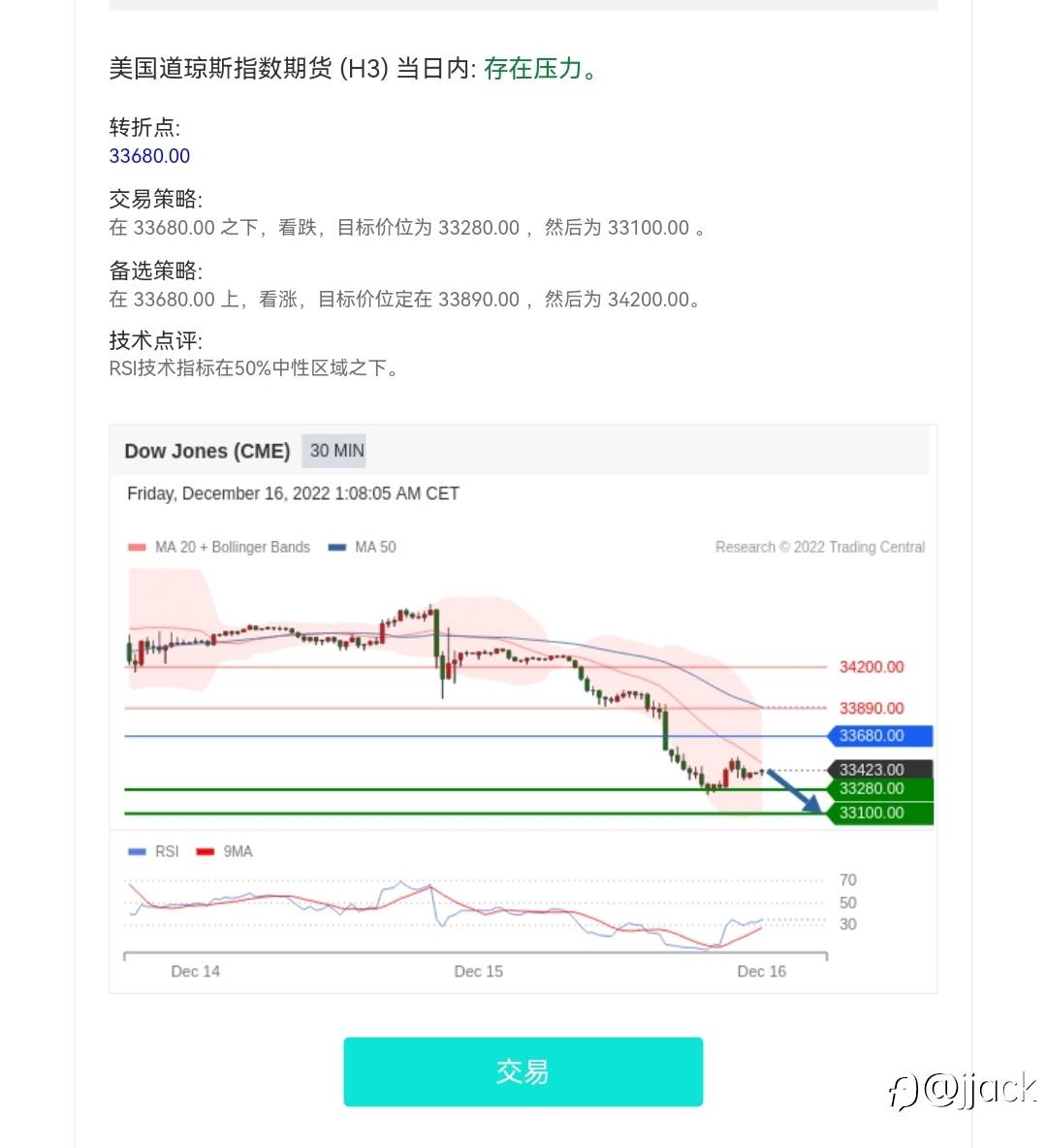The image size is (1047, 1148).
Task: Click the red 33890.00 resistance label
Action: click(872, 708)
